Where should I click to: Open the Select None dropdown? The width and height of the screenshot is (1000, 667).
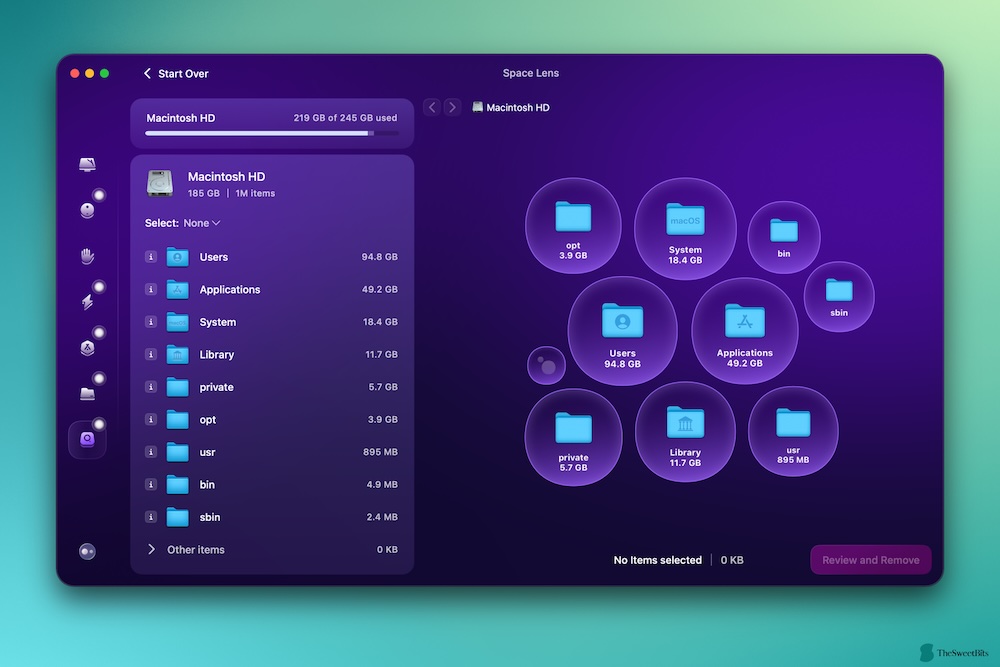point(201,223)
